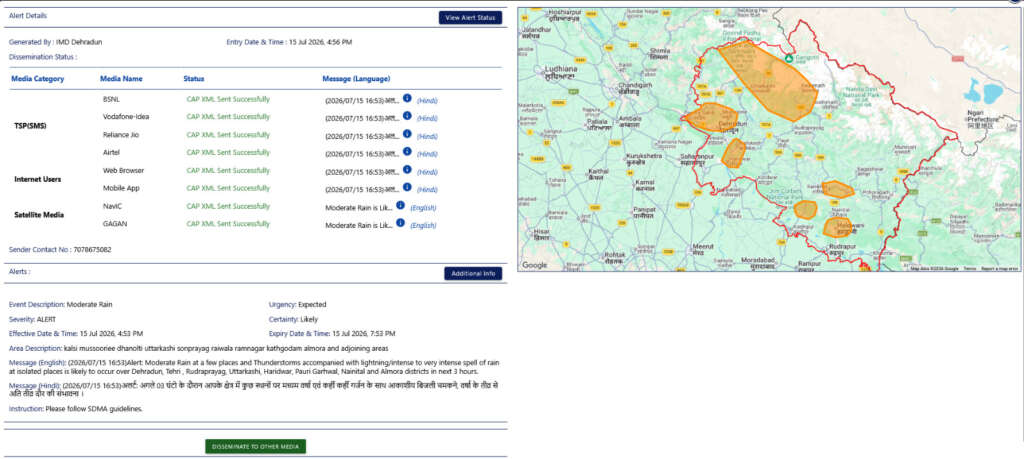The image size is (1024, 459).
Task: Select the BSNL media name
Action: click(x=112, y=99)
